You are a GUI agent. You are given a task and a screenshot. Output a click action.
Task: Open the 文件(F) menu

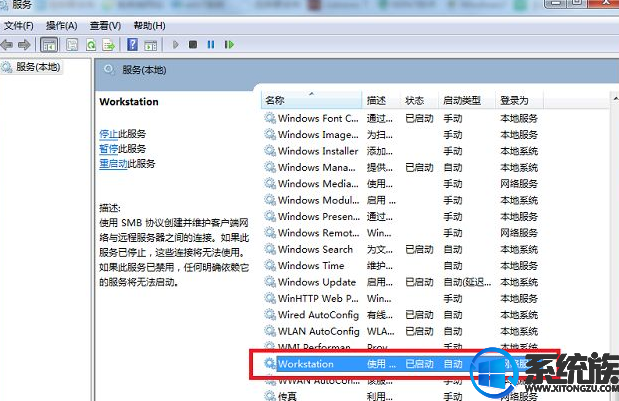pos(19,26)
